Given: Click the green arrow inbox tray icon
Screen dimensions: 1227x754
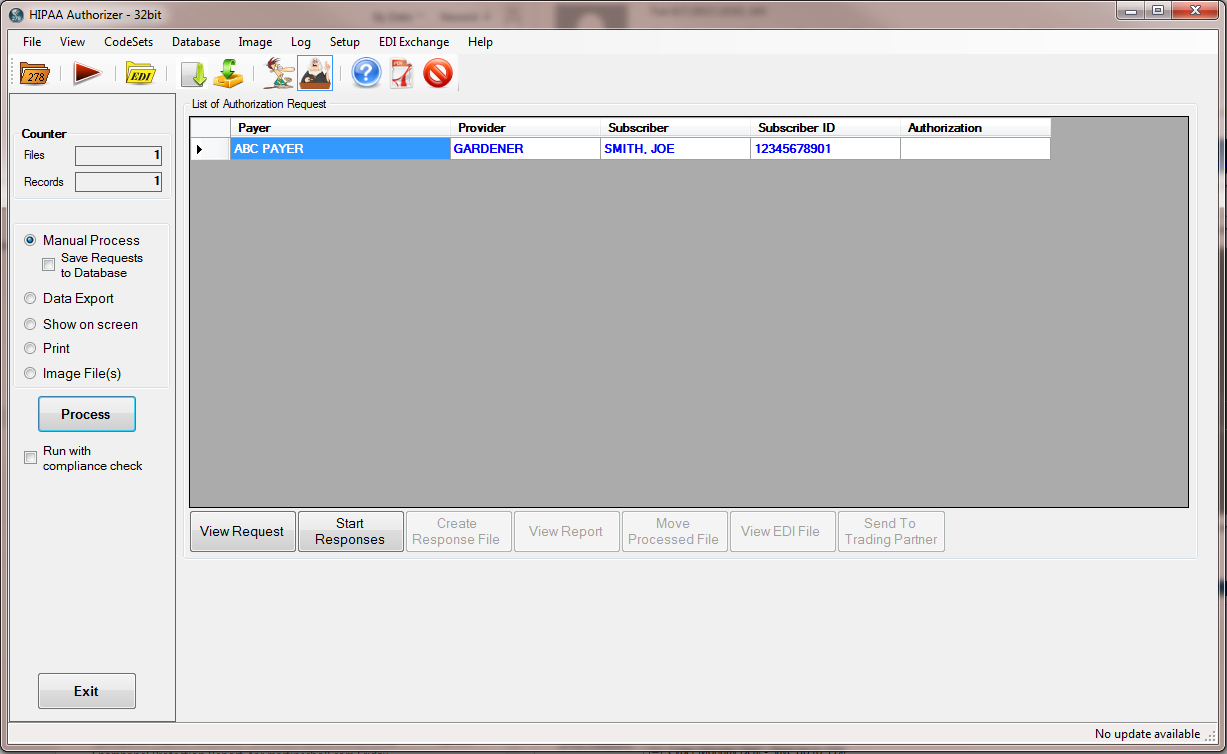Looking at the screenshot, I should click(x=229, y=74).
